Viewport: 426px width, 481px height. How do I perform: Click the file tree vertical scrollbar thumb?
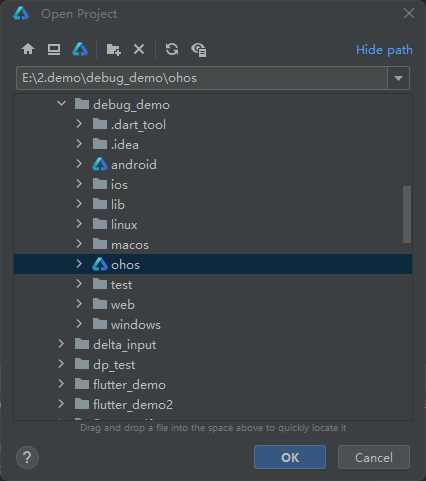click(407, 214)
